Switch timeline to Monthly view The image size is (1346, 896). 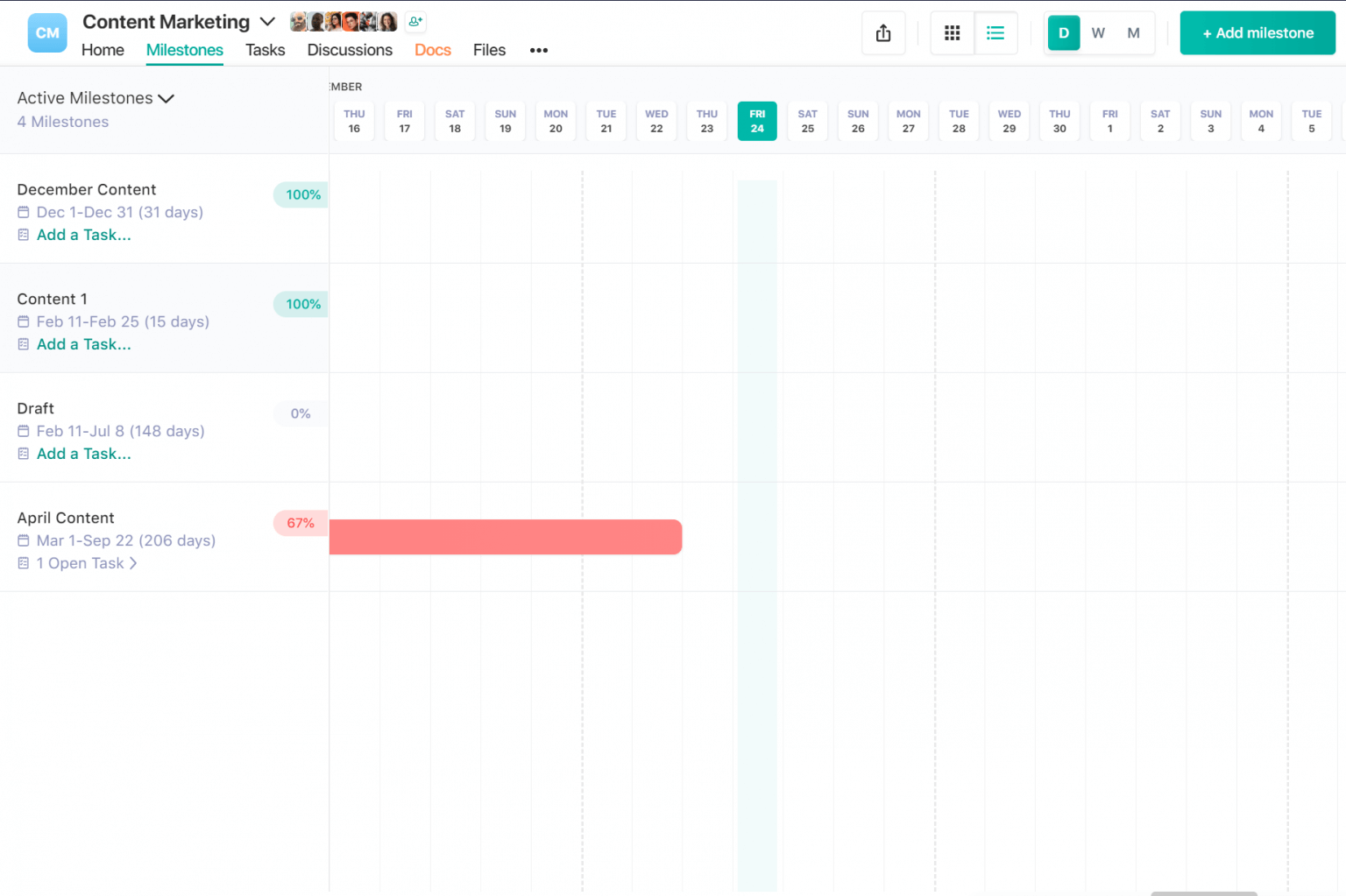tap(1133, 32)
